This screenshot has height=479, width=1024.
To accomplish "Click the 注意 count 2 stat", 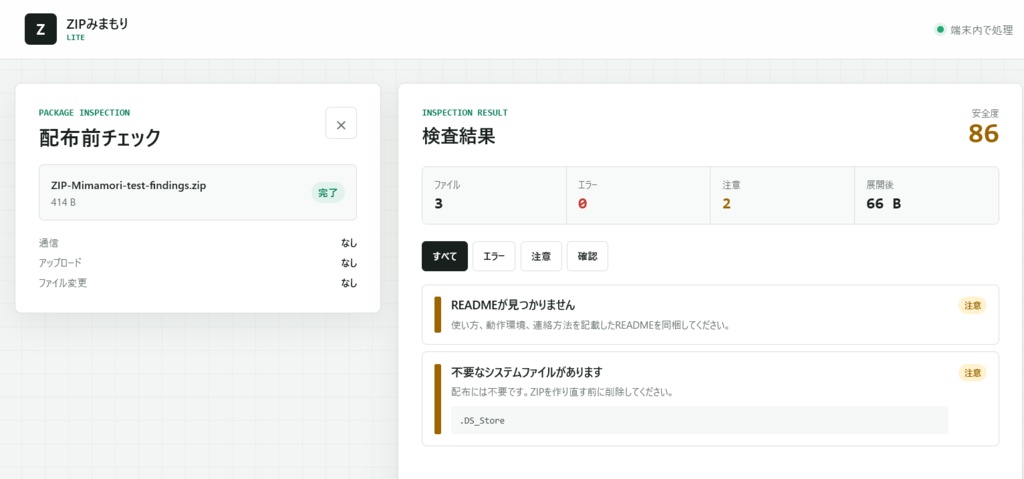I will [782, 195].
